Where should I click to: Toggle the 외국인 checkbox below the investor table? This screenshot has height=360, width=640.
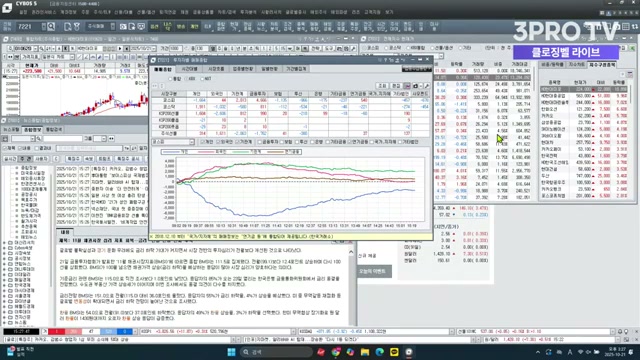(x=218, y=142)
